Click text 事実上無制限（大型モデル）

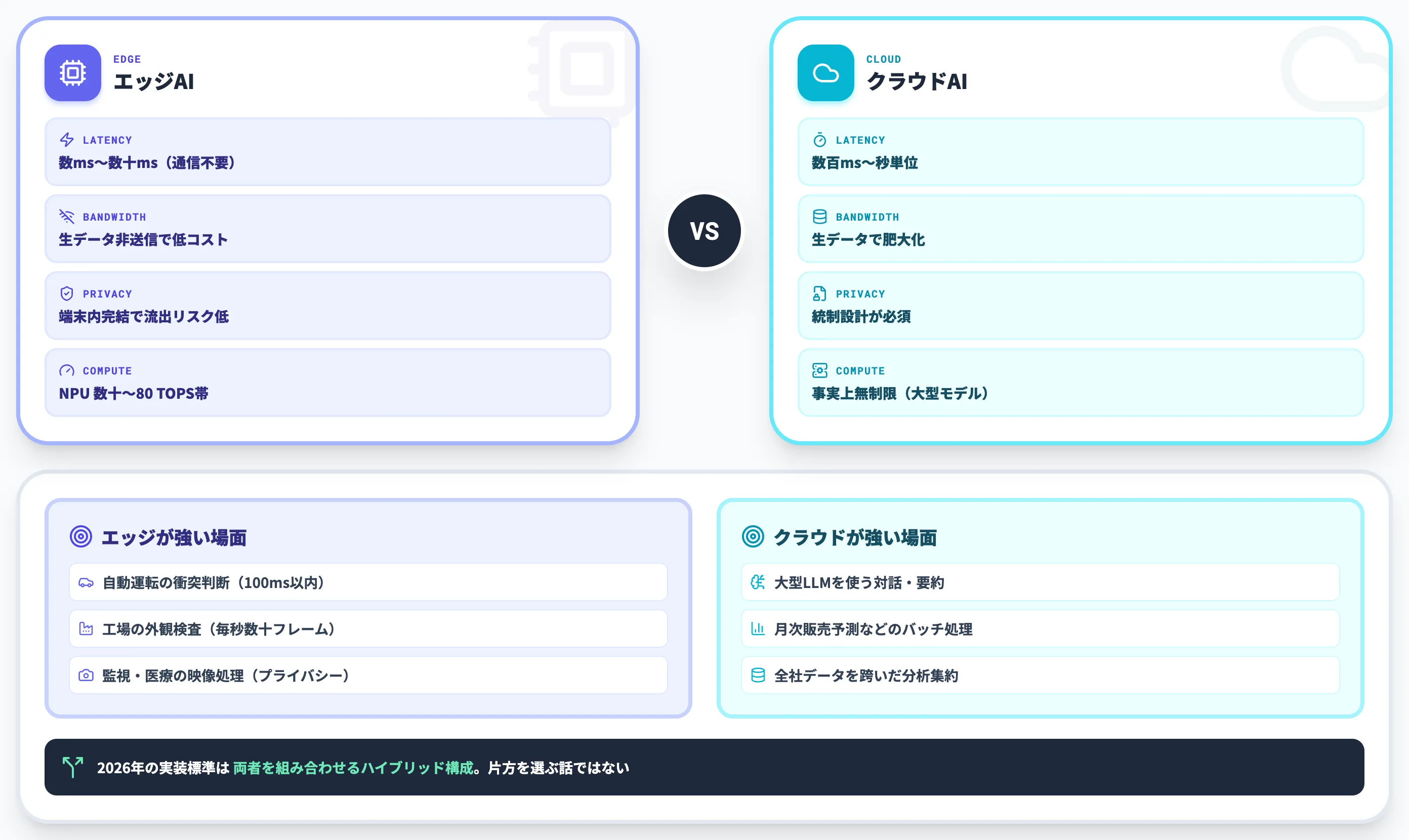pos(901,394)
